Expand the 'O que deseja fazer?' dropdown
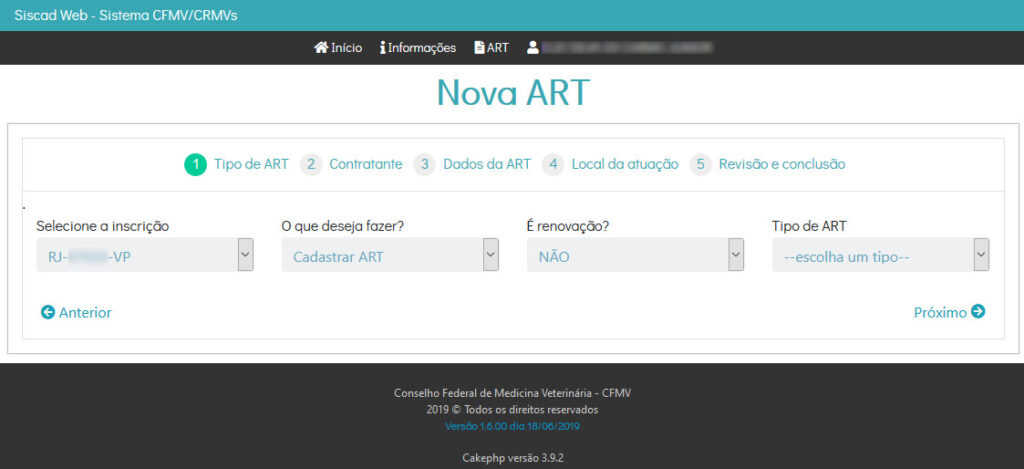This screenshot has height=469, width=1024. click(389, 256)
